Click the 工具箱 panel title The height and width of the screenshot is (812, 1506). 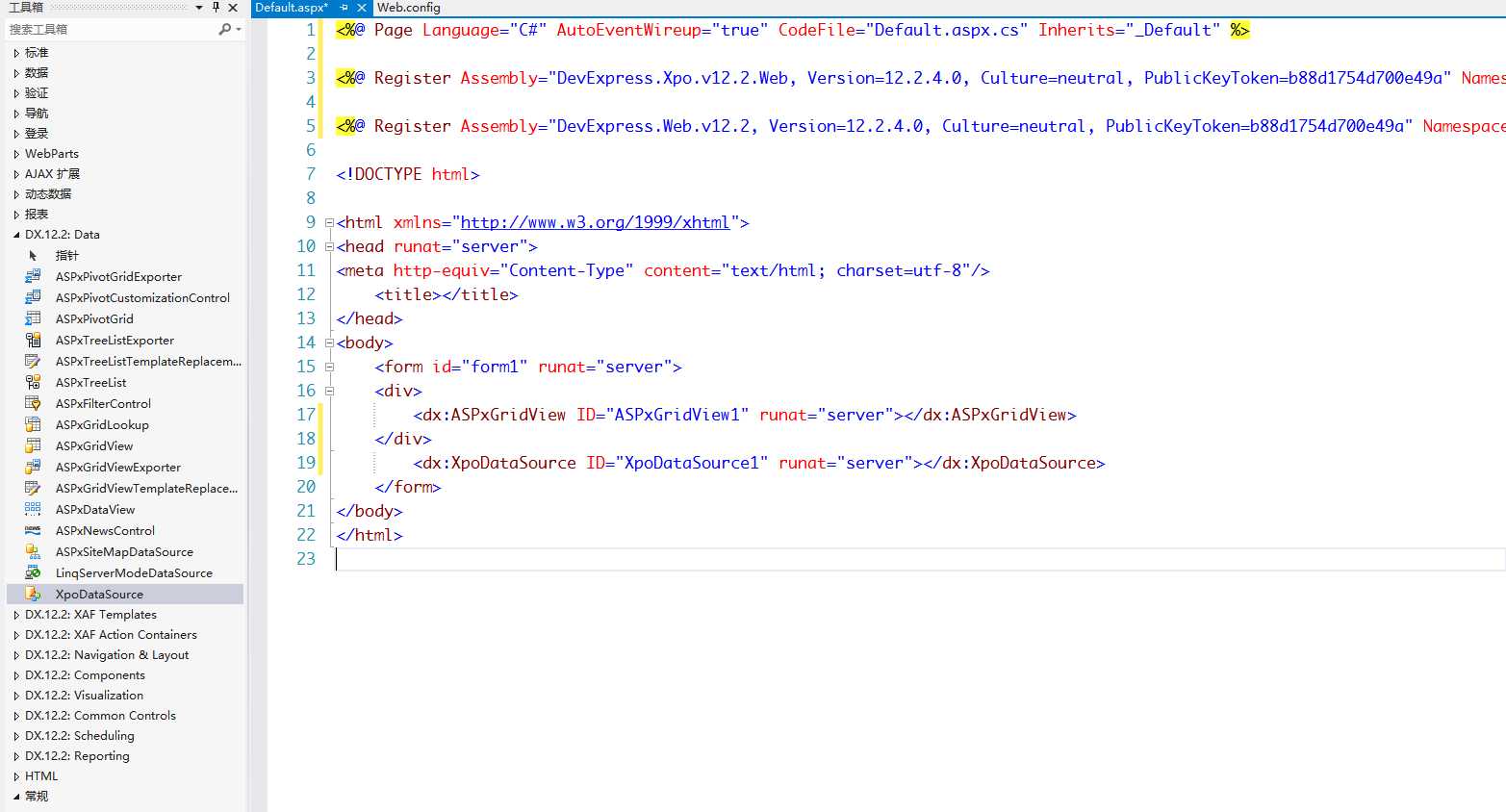click(x=26, y=7)
